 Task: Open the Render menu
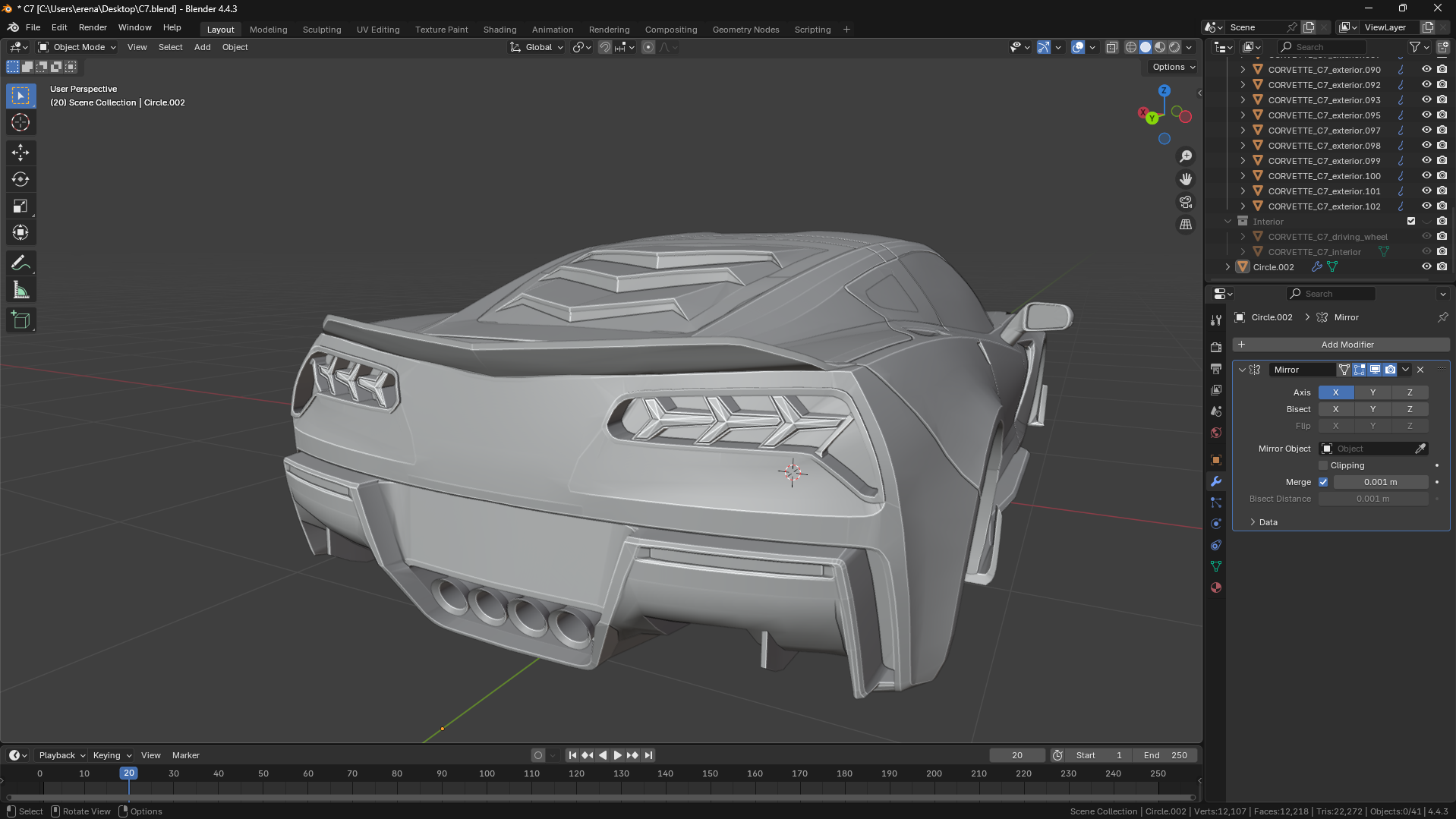93,27
